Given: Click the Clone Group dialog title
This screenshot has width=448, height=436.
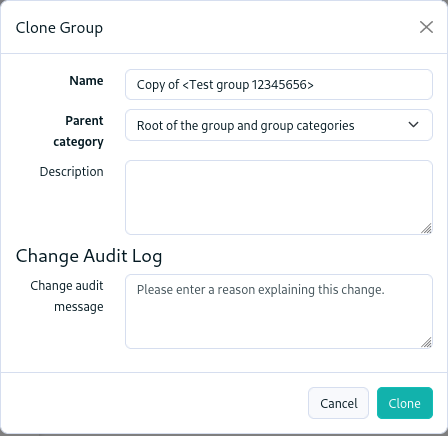Looking at the screenshot, I should [59, 28].
